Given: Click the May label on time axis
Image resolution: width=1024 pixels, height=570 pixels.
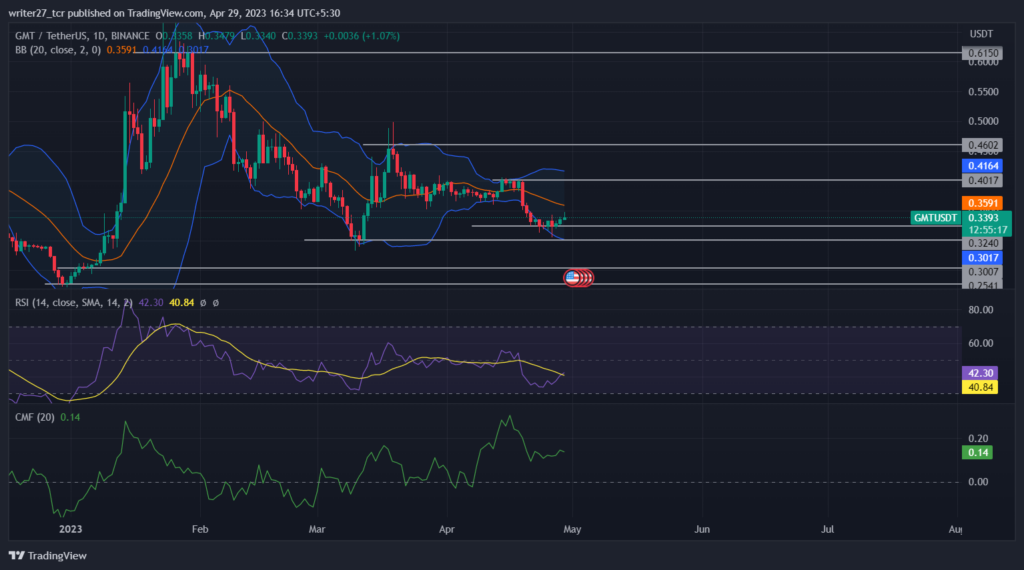Looking at the screenshot, I should [572, 529].
